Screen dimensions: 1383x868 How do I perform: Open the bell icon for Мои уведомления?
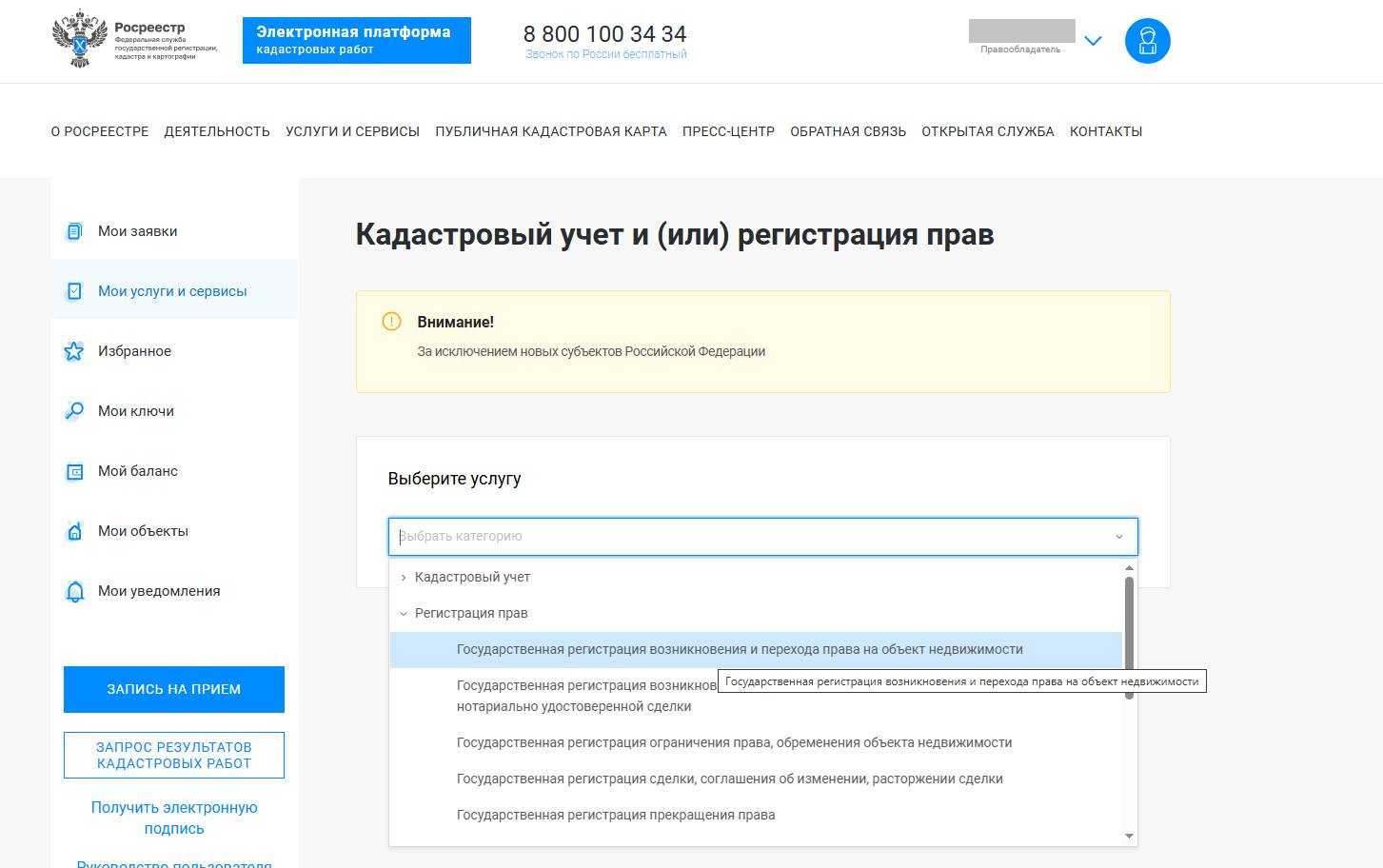pyautogui.click(x=73, y=590)
